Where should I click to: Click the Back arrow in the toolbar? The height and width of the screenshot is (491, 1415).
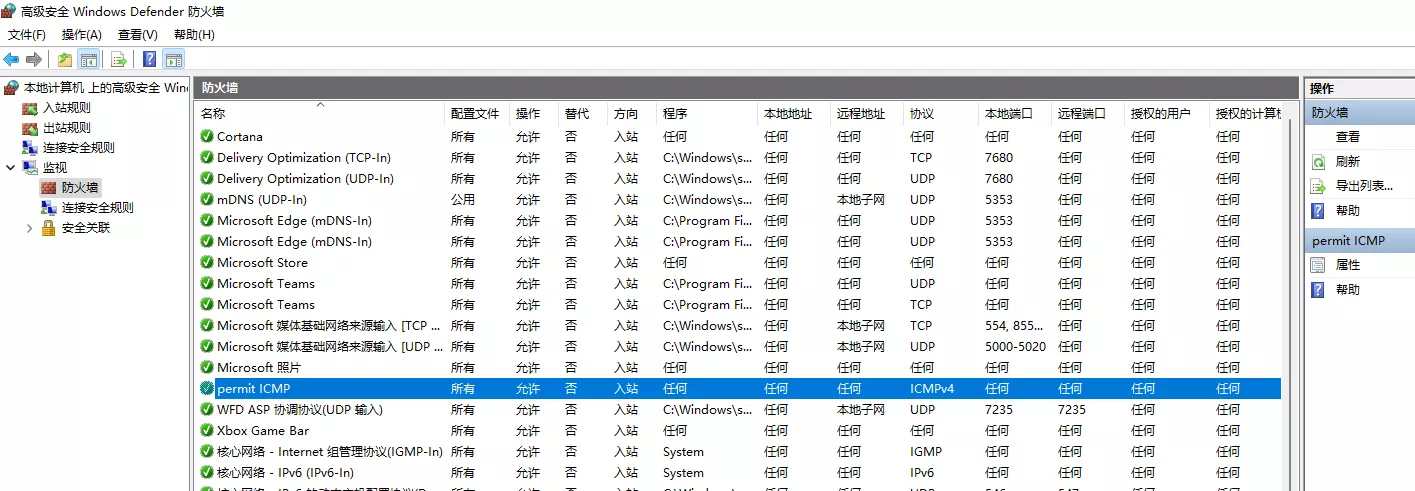pyautogui.click(x=12, y=59)
